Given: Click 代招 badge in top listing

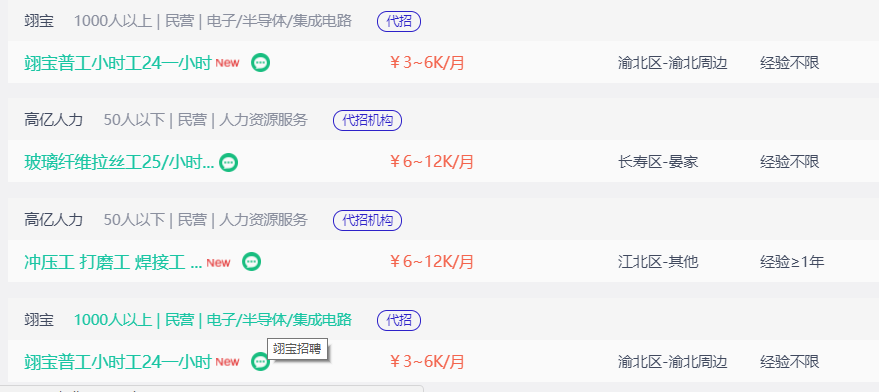Looking at the screenshot, I should click(399, 21).
